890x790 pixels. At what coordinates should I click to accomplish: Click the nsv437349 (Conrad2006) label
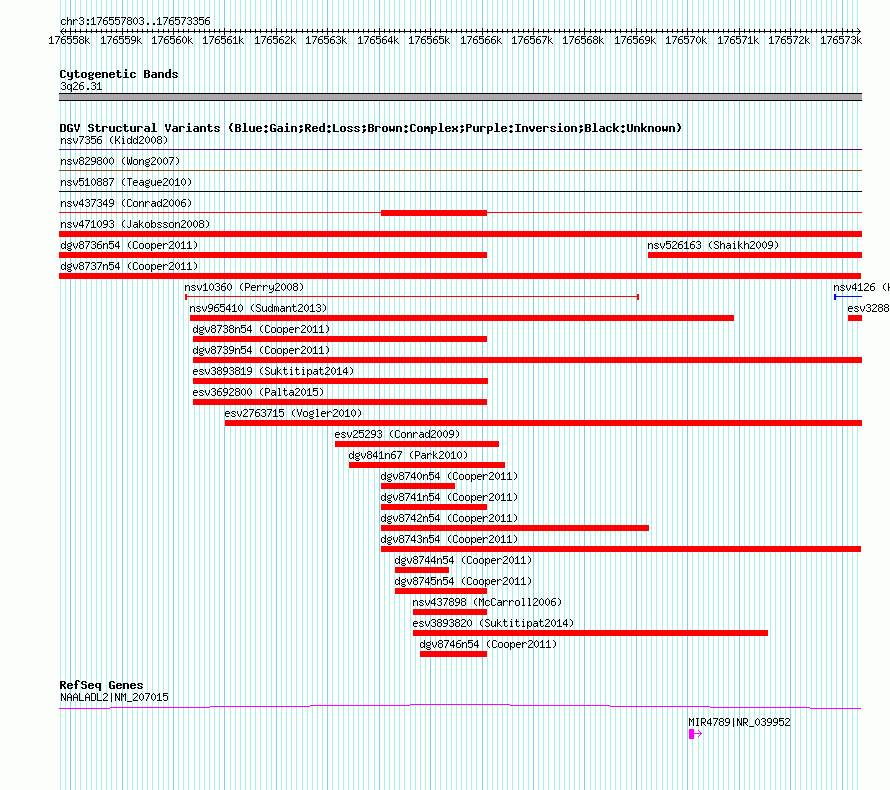click(x=126, y=203)
